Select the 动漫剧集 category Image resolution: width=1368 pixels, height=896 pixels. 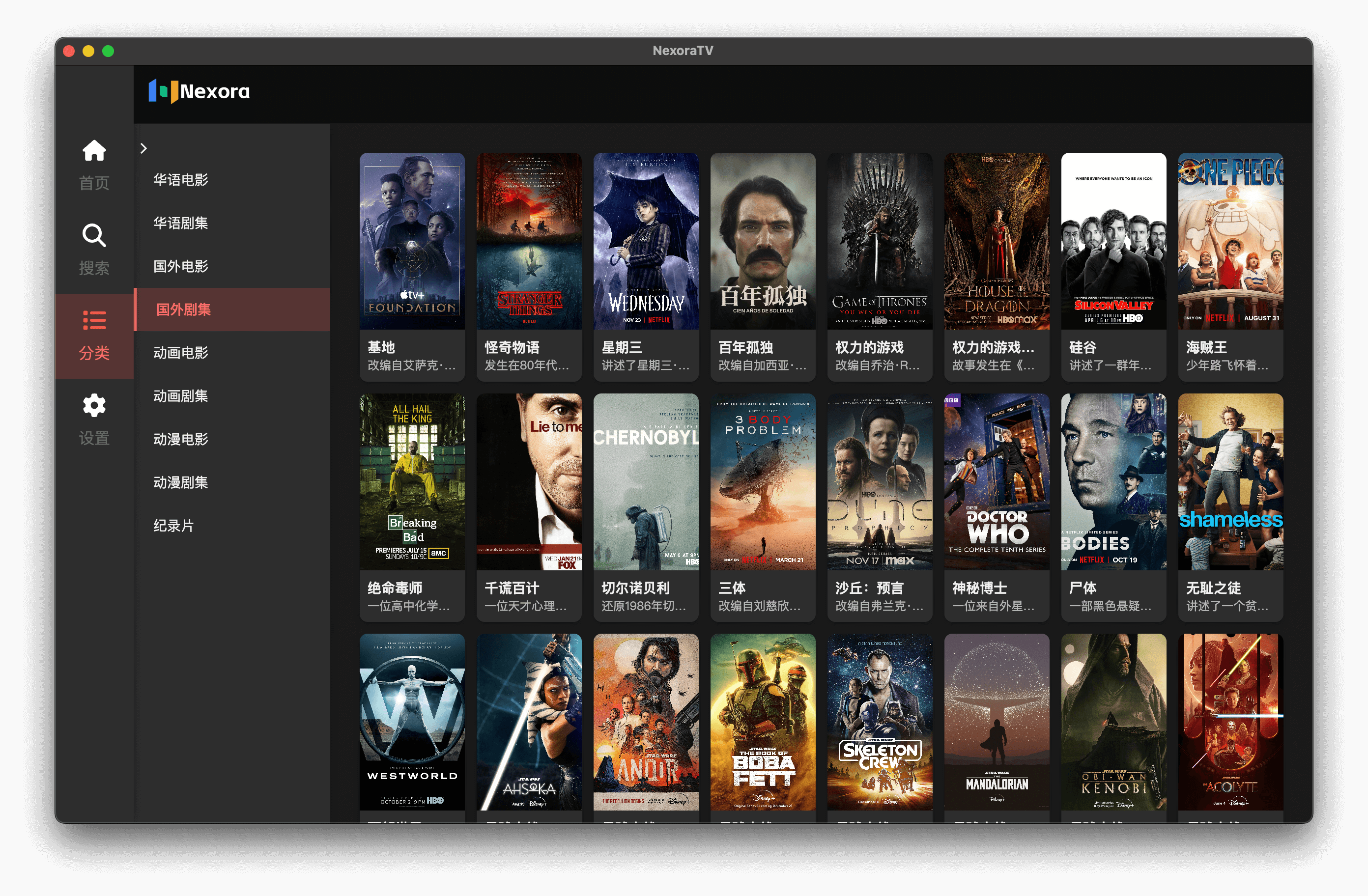pos(180,482)
